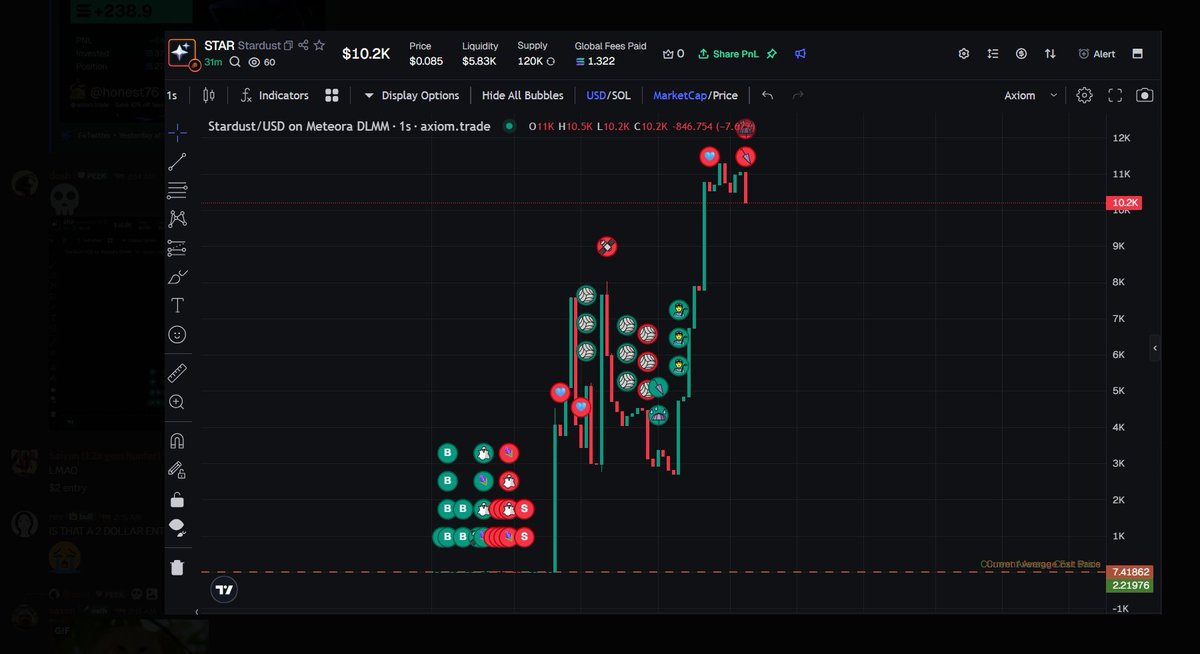
Task: Open the candlestick chart type menu
Action: [208, 95]
